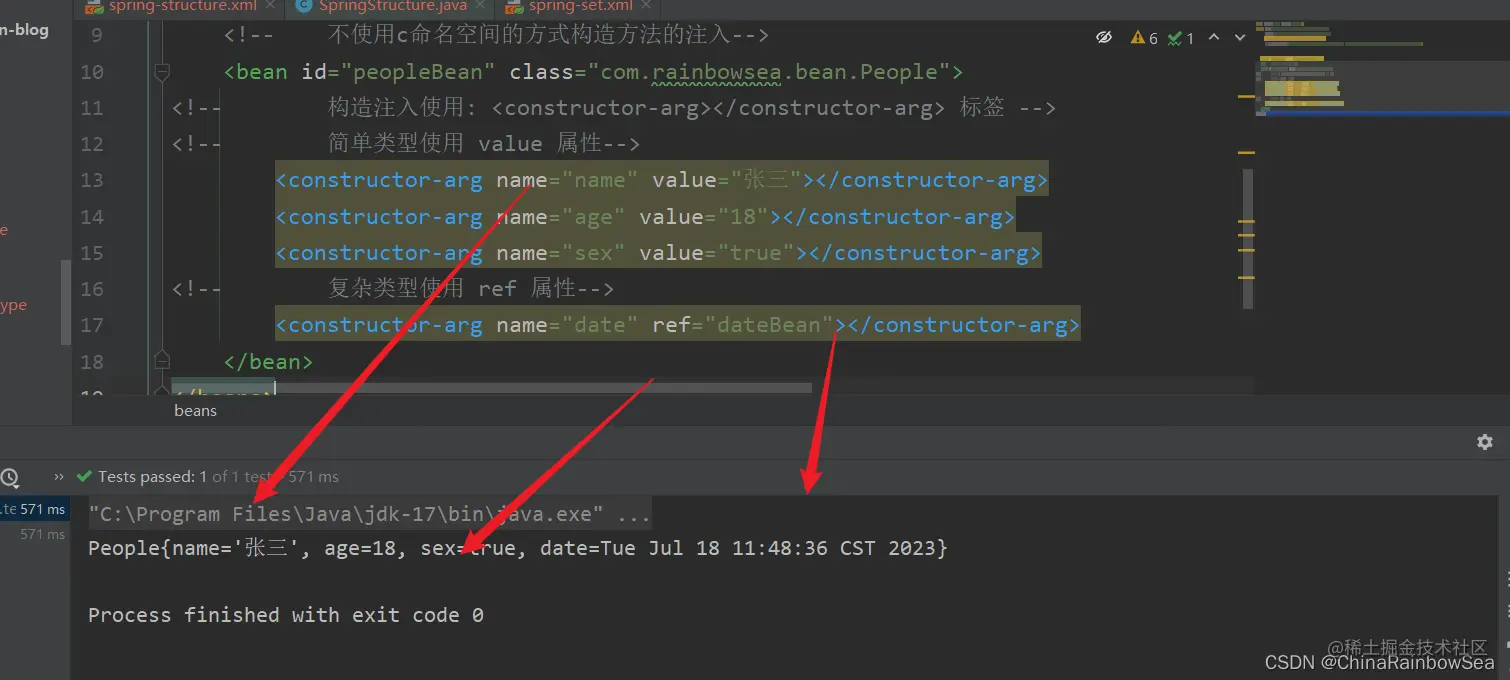Viewport: 1510px width, 680px height.
Task: Click the n-blog project label
Action: (24, 30)
